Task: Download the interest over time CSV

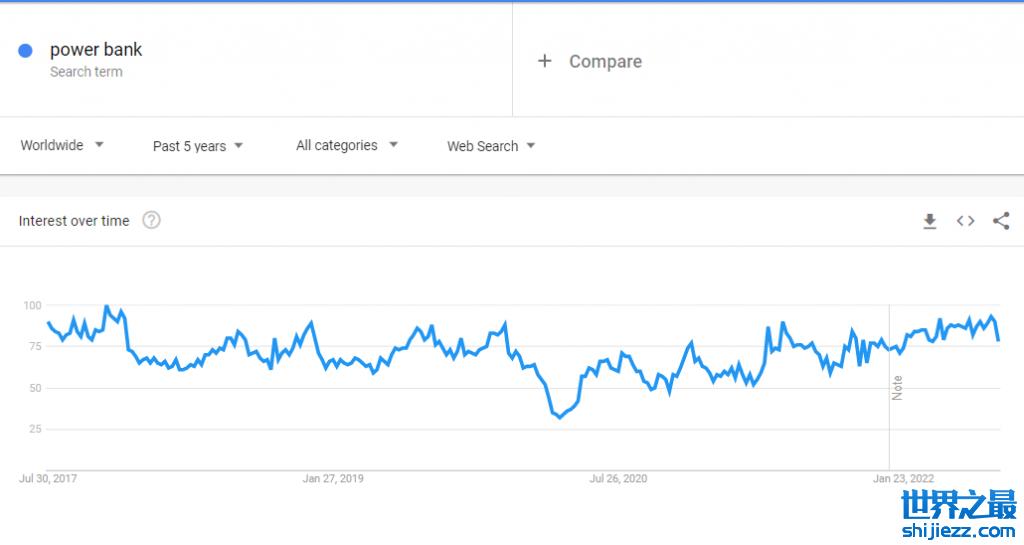Action: [x=929, y=221]
